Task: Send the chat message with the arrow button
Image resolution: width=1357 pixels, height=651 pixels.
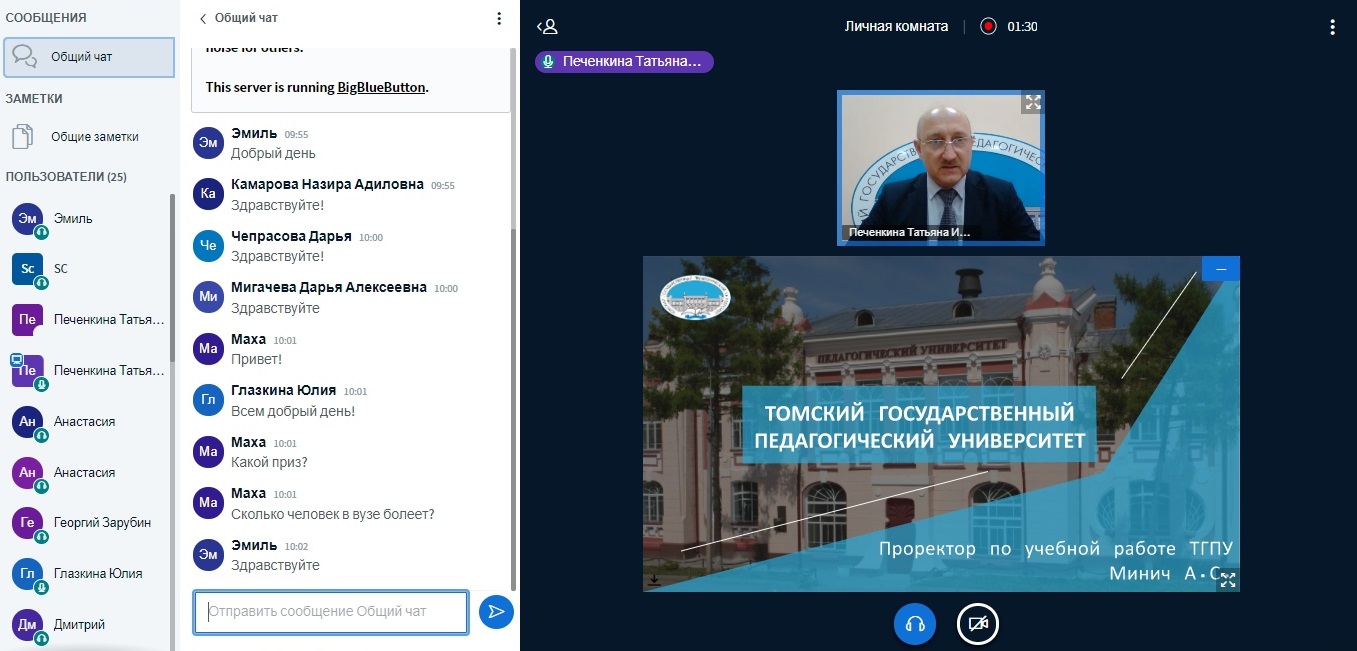Action: click(496, 612)
